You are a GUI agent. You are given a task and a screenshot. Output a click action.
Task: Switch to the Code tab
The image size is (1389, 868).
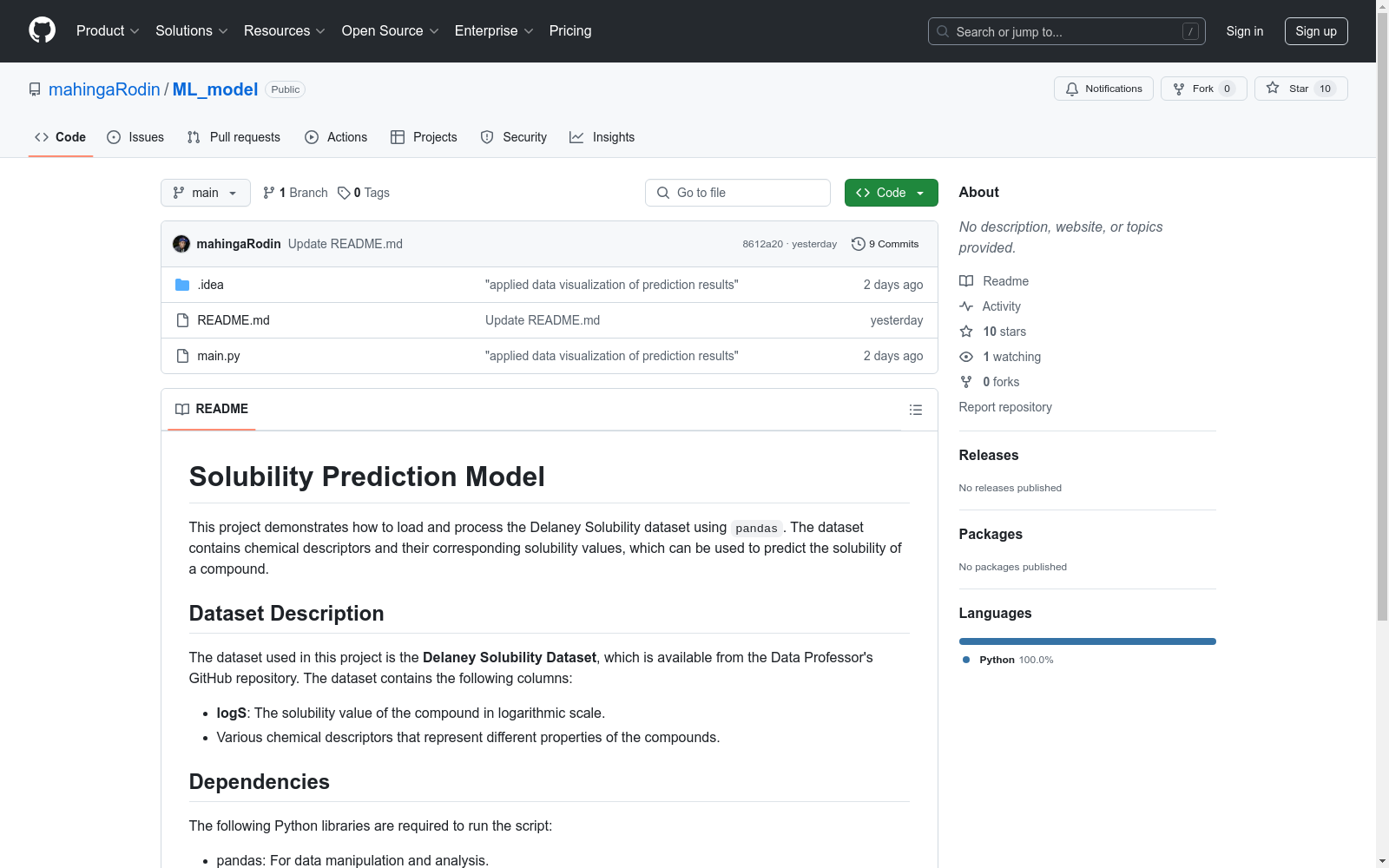[x=61, y=137]
